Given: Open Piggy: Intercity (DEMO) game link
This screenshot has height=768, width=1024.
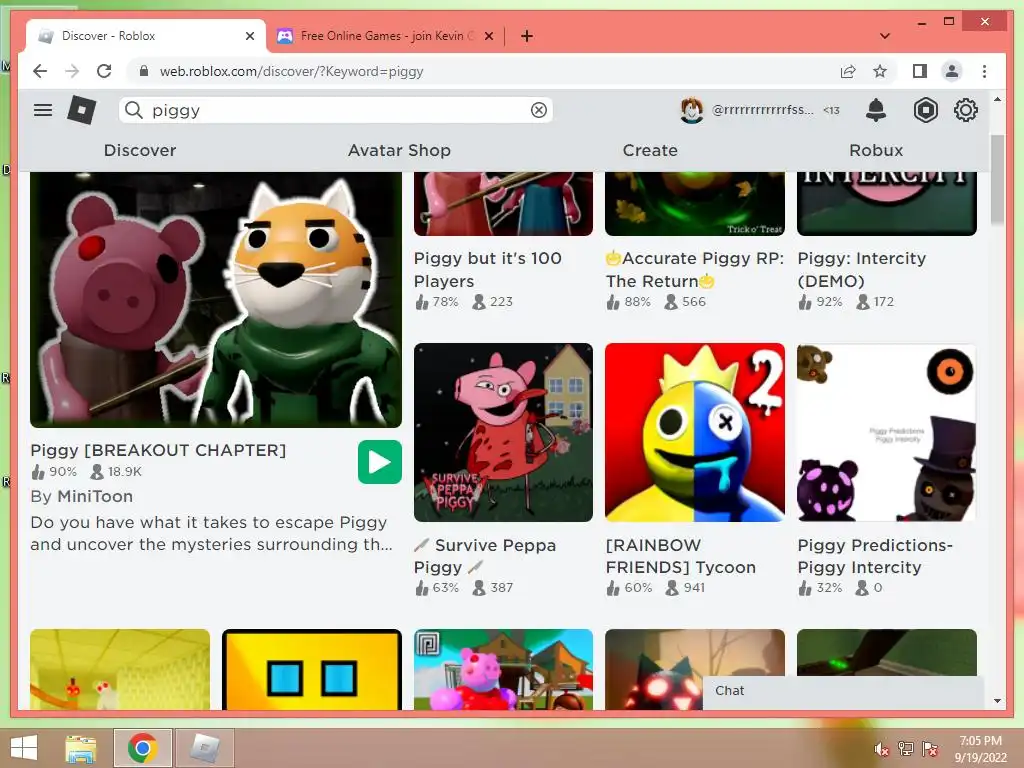Looking at the screenshot, I should click(x=861, y=269).
